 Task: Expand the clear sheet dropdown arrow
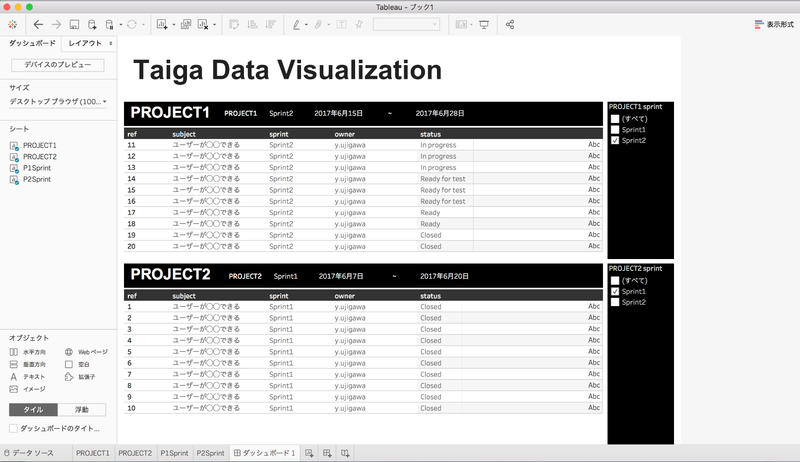point(214,24)
